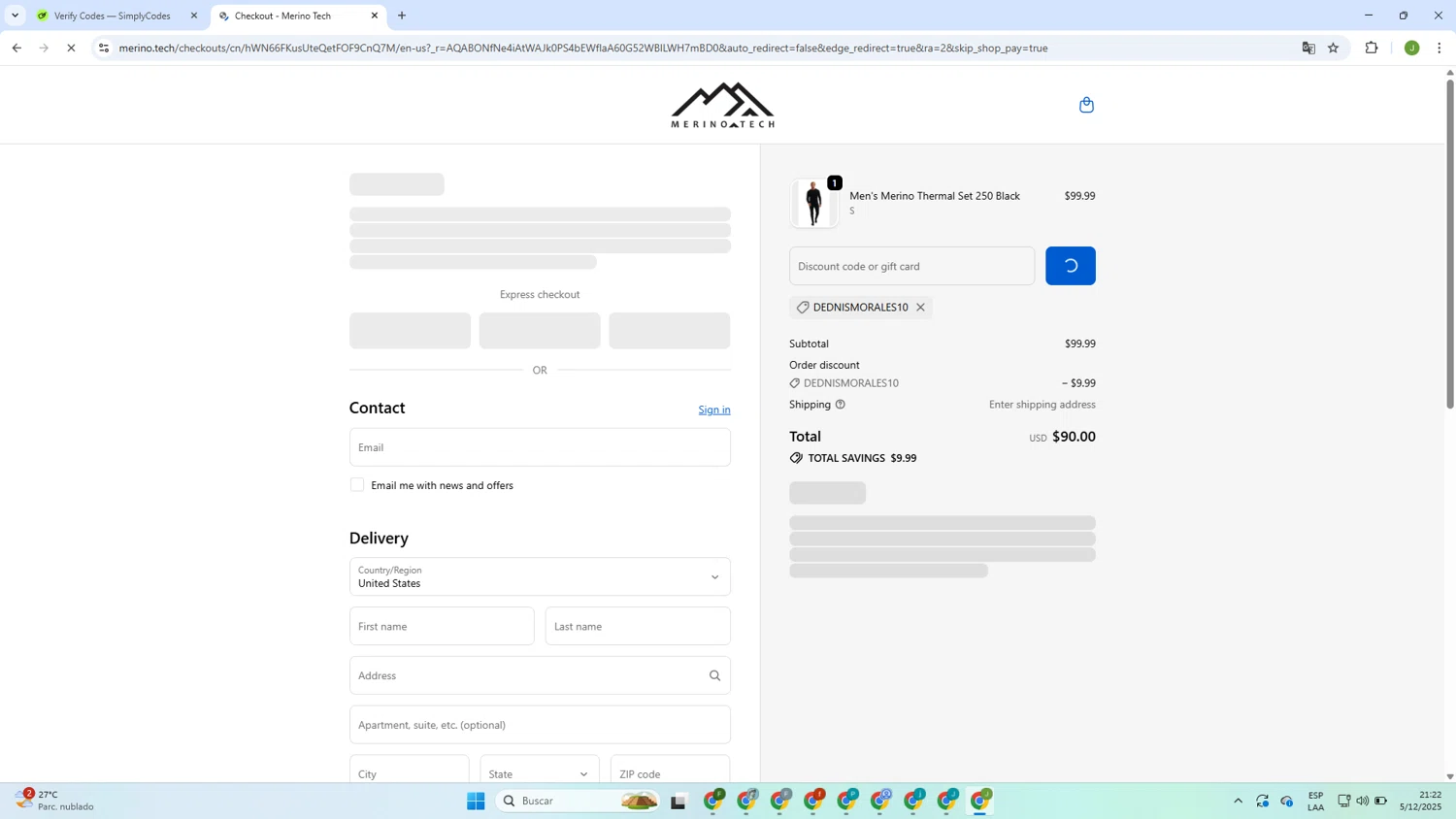
Task: Click the merino.tech URL address bar
Action: [x=582, y=48]
